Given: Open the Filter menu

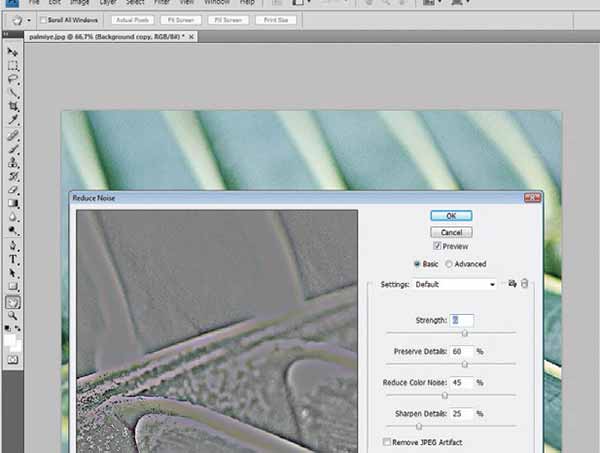Looking at the screenshot, I should 162,2.
